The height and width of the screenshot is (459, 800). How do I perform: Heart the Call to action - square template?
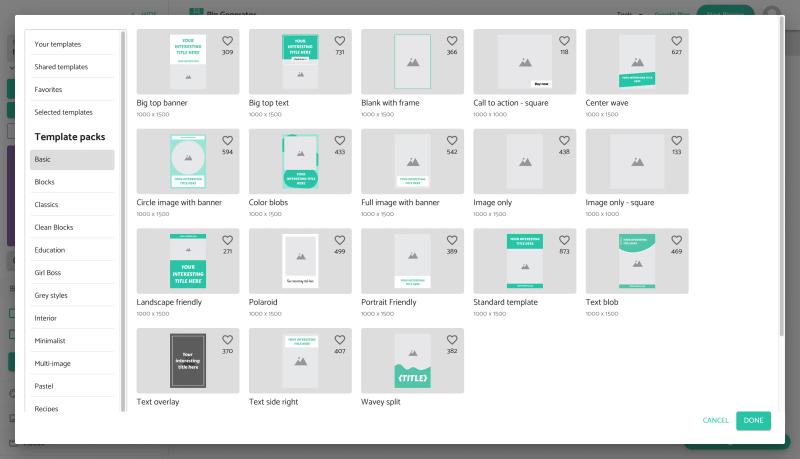tap(564, 41)
